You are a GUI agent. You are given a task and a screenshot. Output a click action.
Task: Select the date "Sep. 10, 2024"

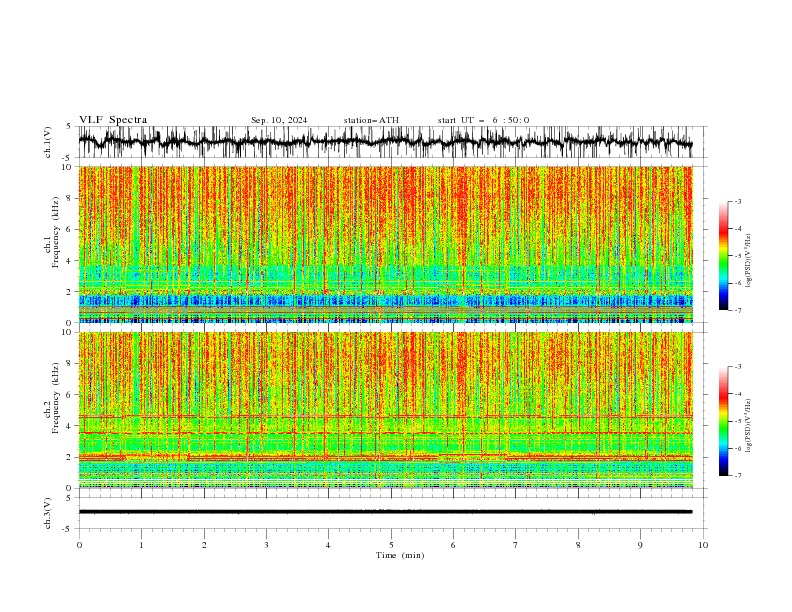(x=279, y=120)
